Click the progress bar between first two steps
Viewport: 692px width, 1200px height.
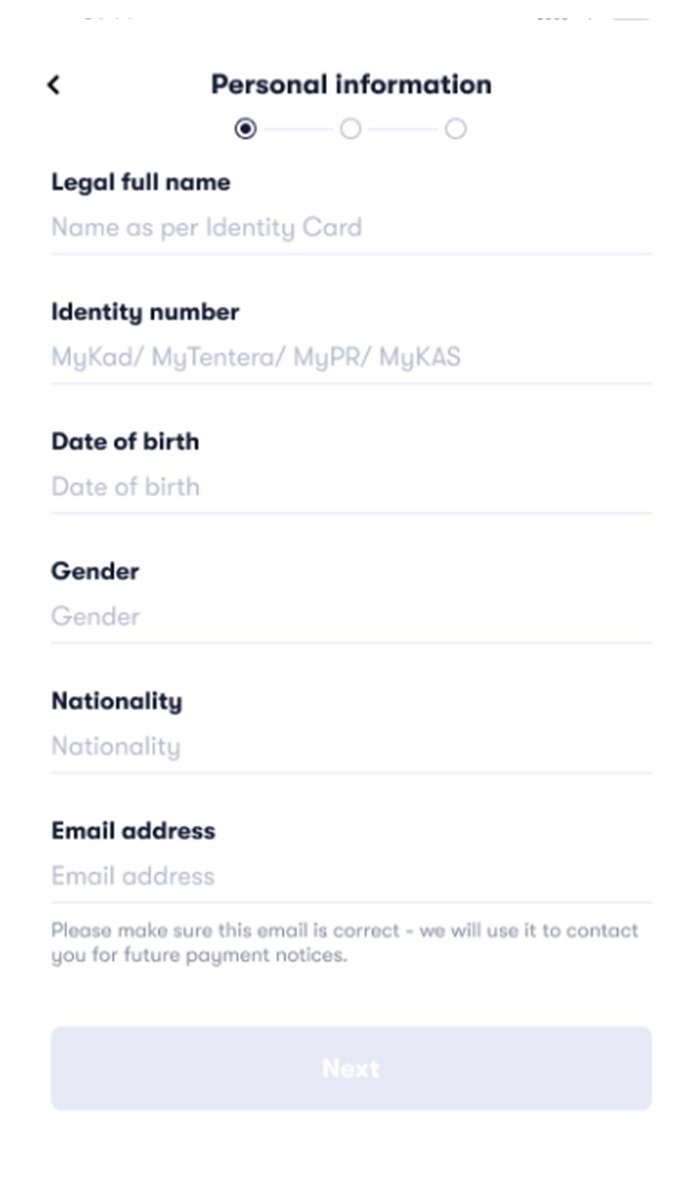tap(297, 128)
